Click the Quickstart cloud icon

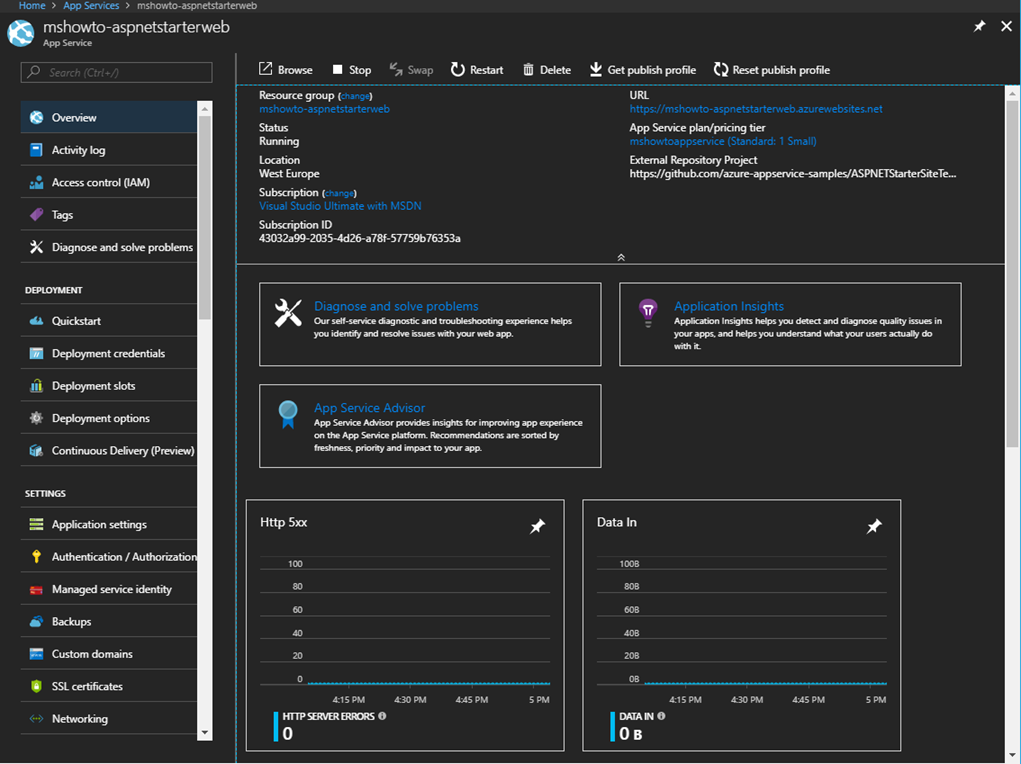(x=36, y=320)
